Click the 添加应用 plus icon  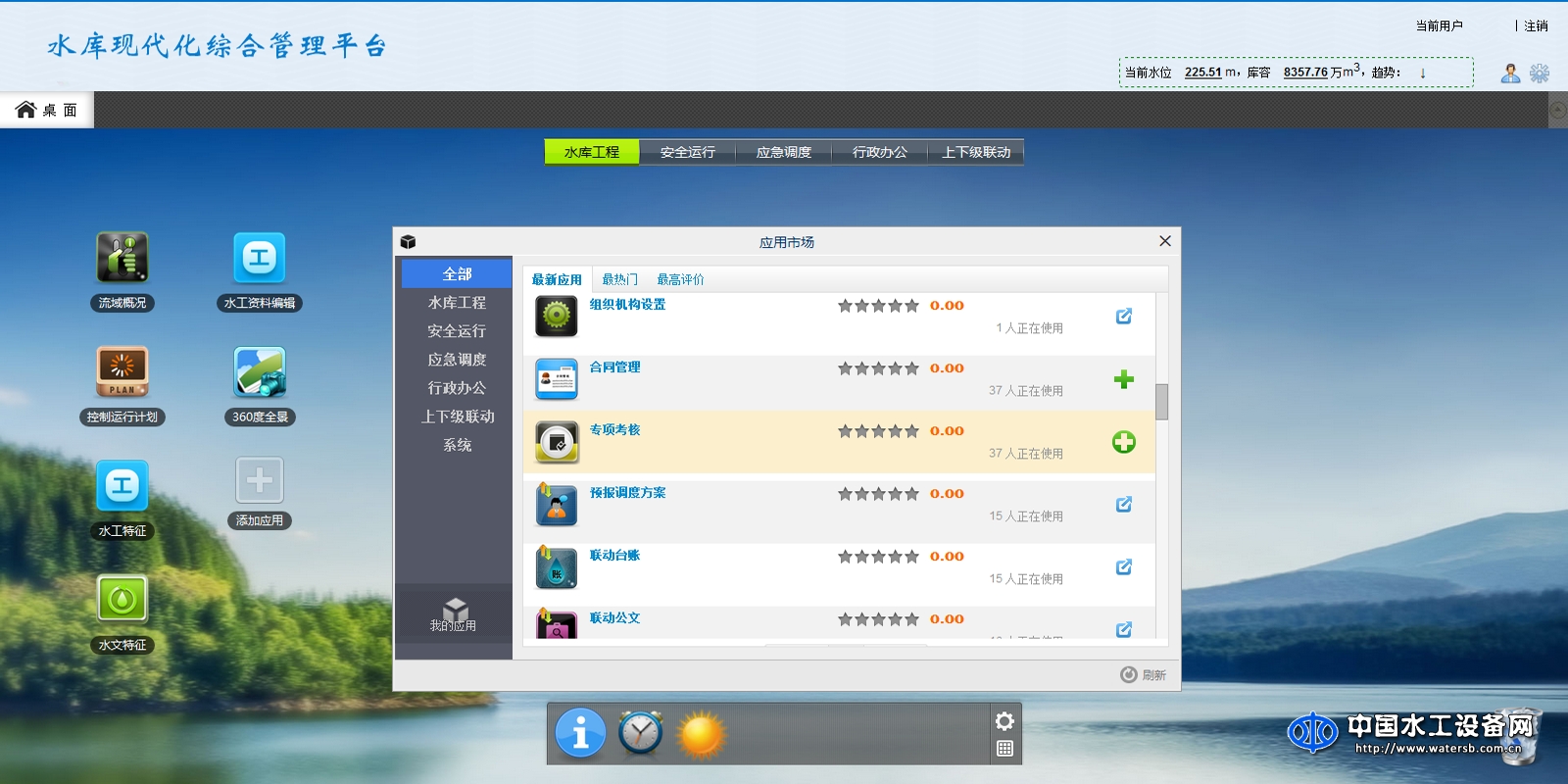tap(260, 481)
